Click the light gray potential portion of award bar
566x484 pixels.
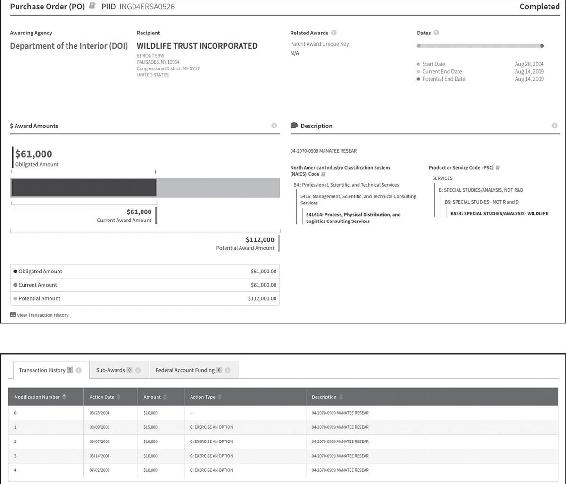pyautogui.click(x=218, y=188)
